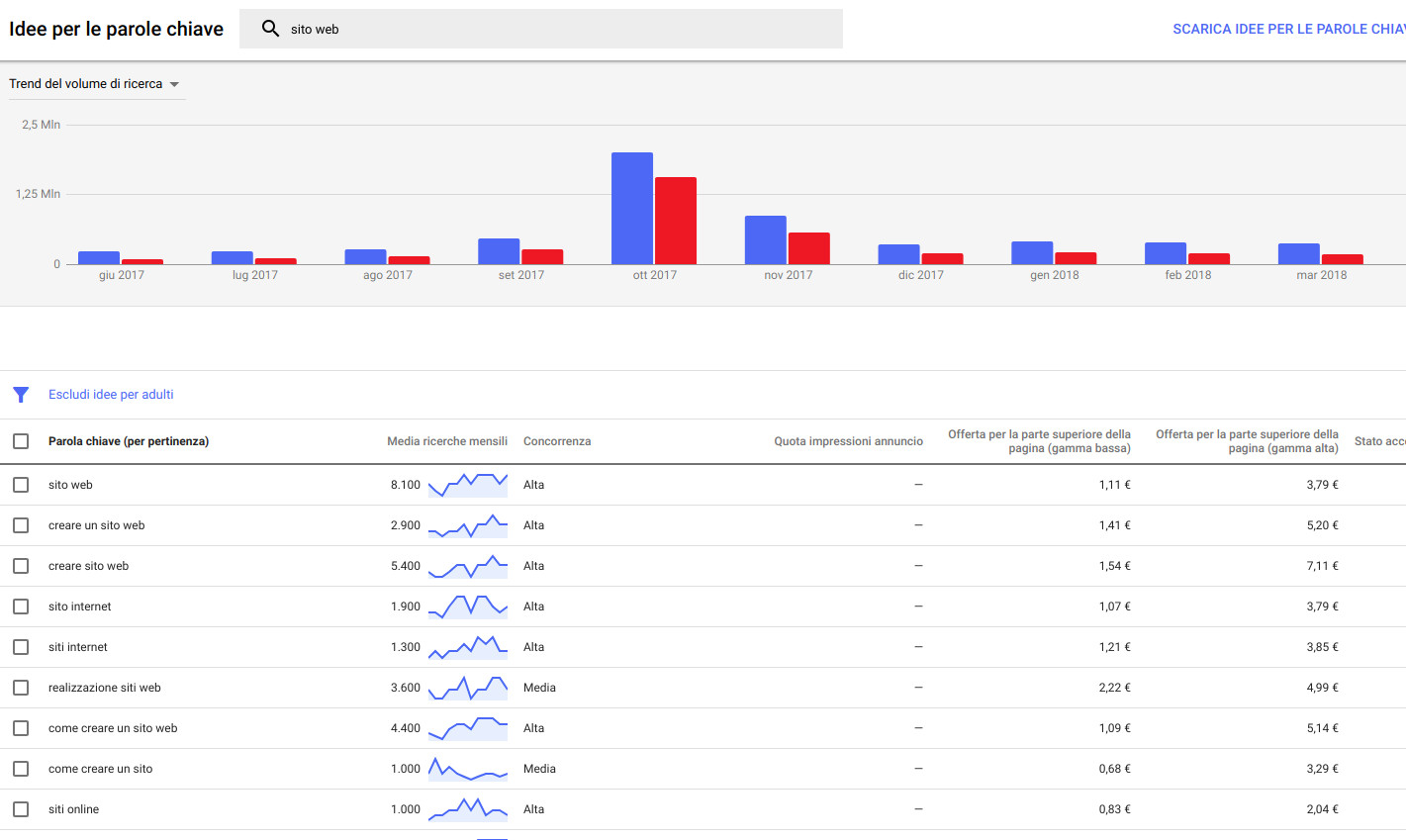Click 'Escludi idee per adulti' filter link

[111, 395]
